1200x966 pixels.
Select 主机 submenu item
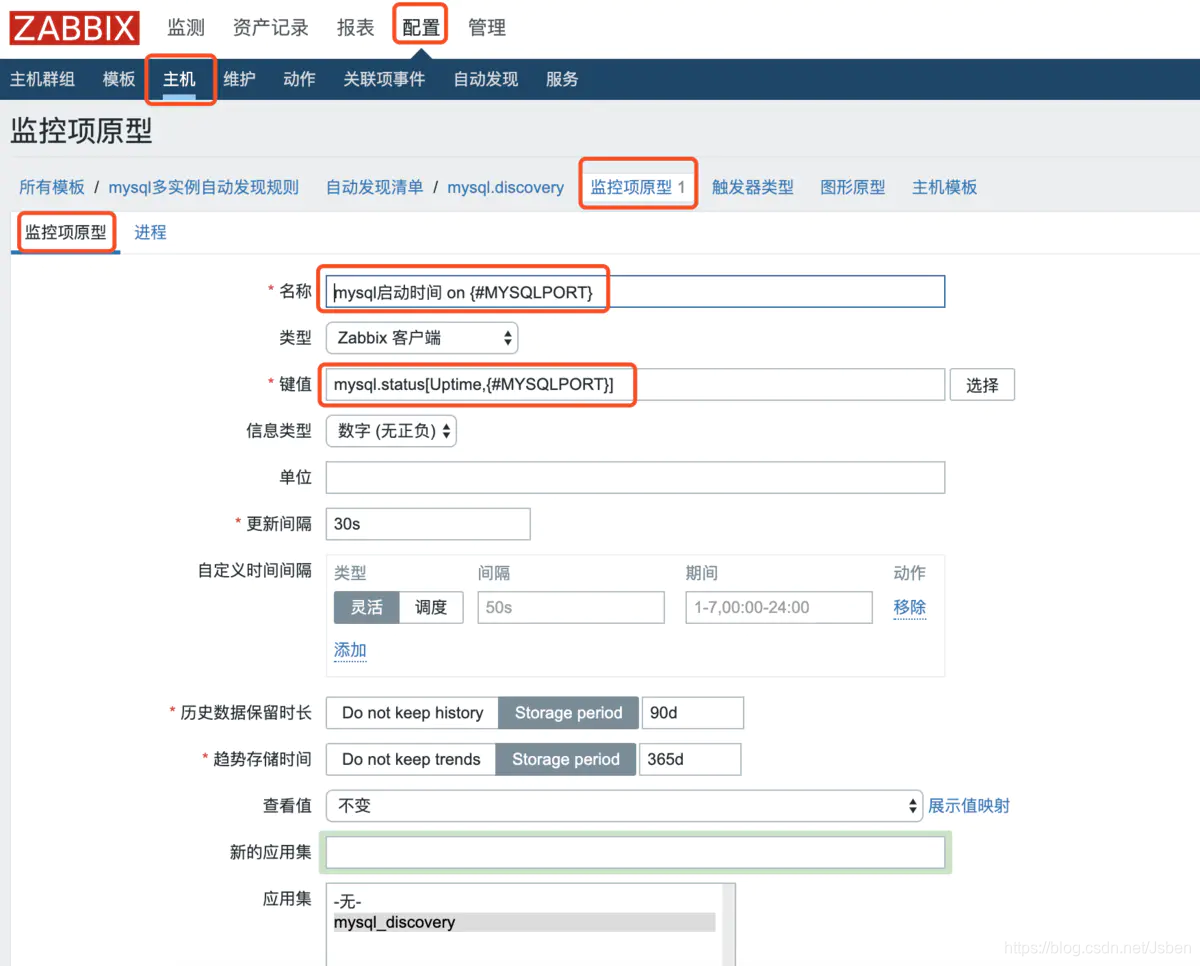pos(179,79)
